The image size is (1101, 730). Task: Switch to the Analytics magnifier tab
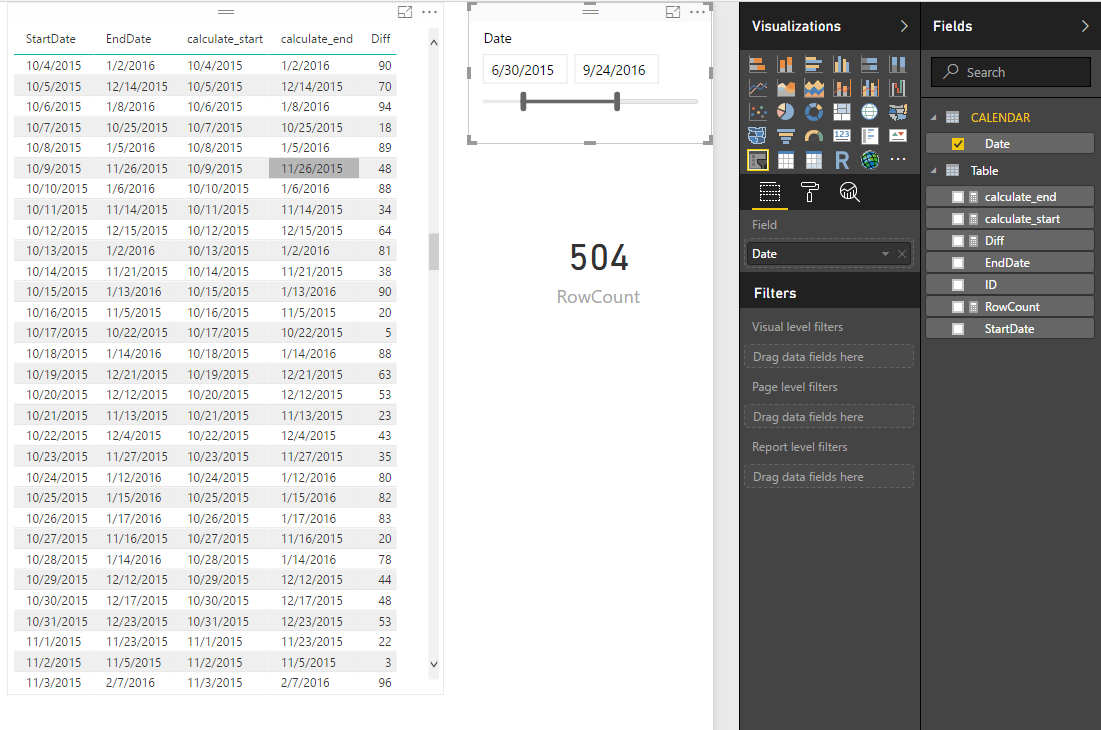(x=850, y=192)
